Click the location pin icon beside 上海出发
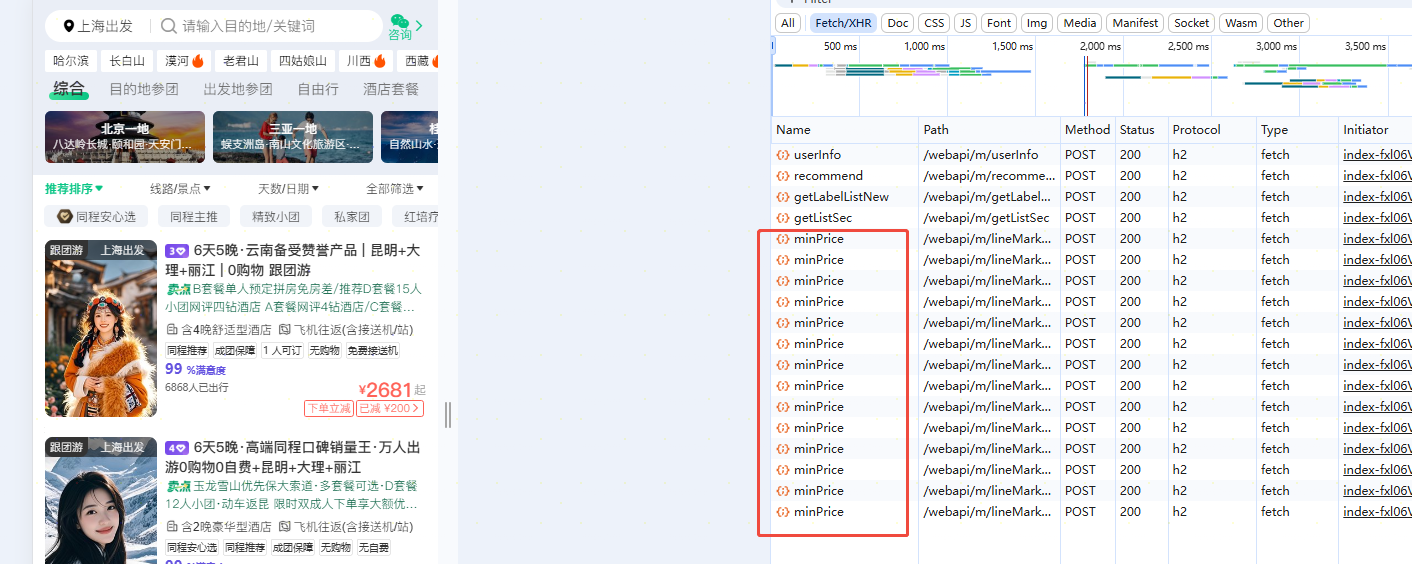The height and width of the screenshot is (564, 1412). [68, 26]
